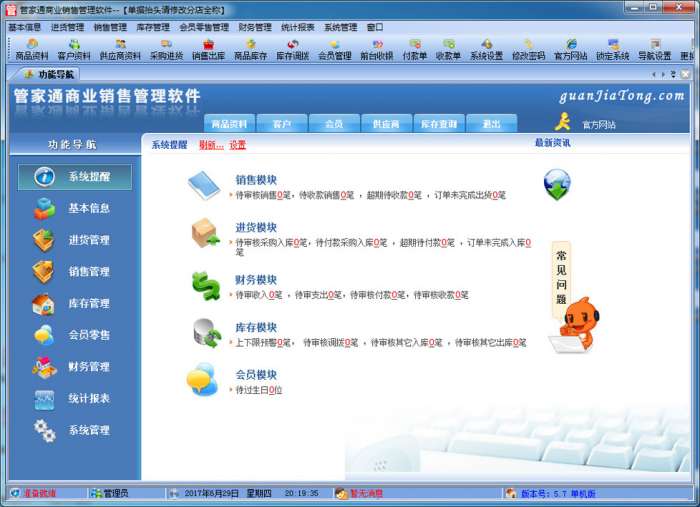Click the 供应商 tab button
Screen dimensions: 700x507
click(x=386, y=124)
